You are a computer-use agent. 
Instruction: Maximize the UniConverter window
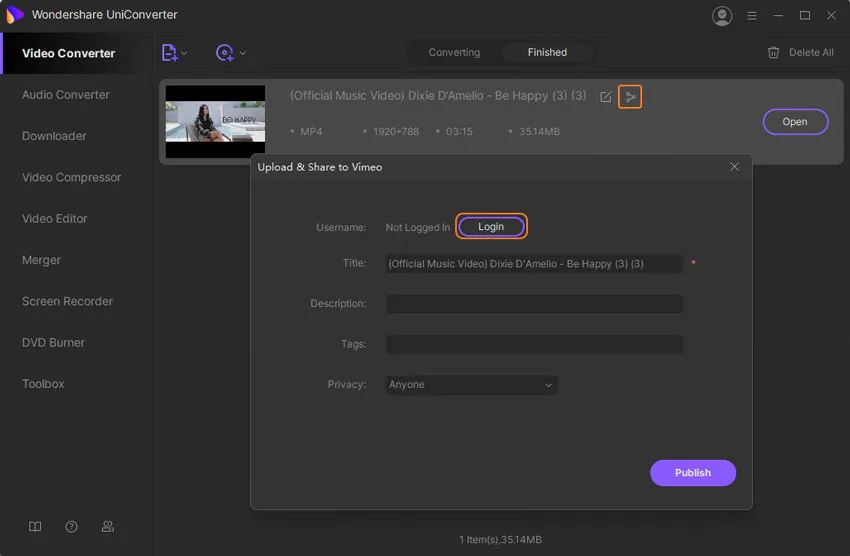coord(804,16)
